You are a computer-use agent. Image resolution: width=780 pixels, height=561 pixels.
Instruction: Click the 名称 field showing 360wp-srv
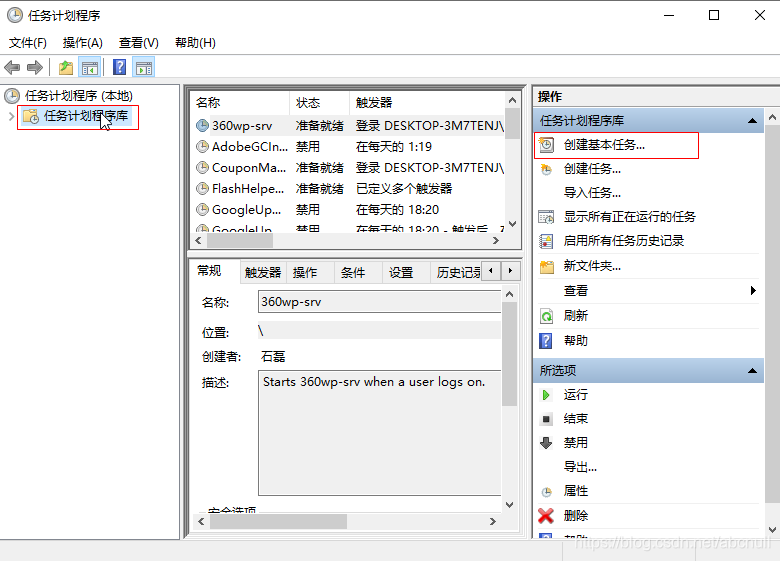379,302
